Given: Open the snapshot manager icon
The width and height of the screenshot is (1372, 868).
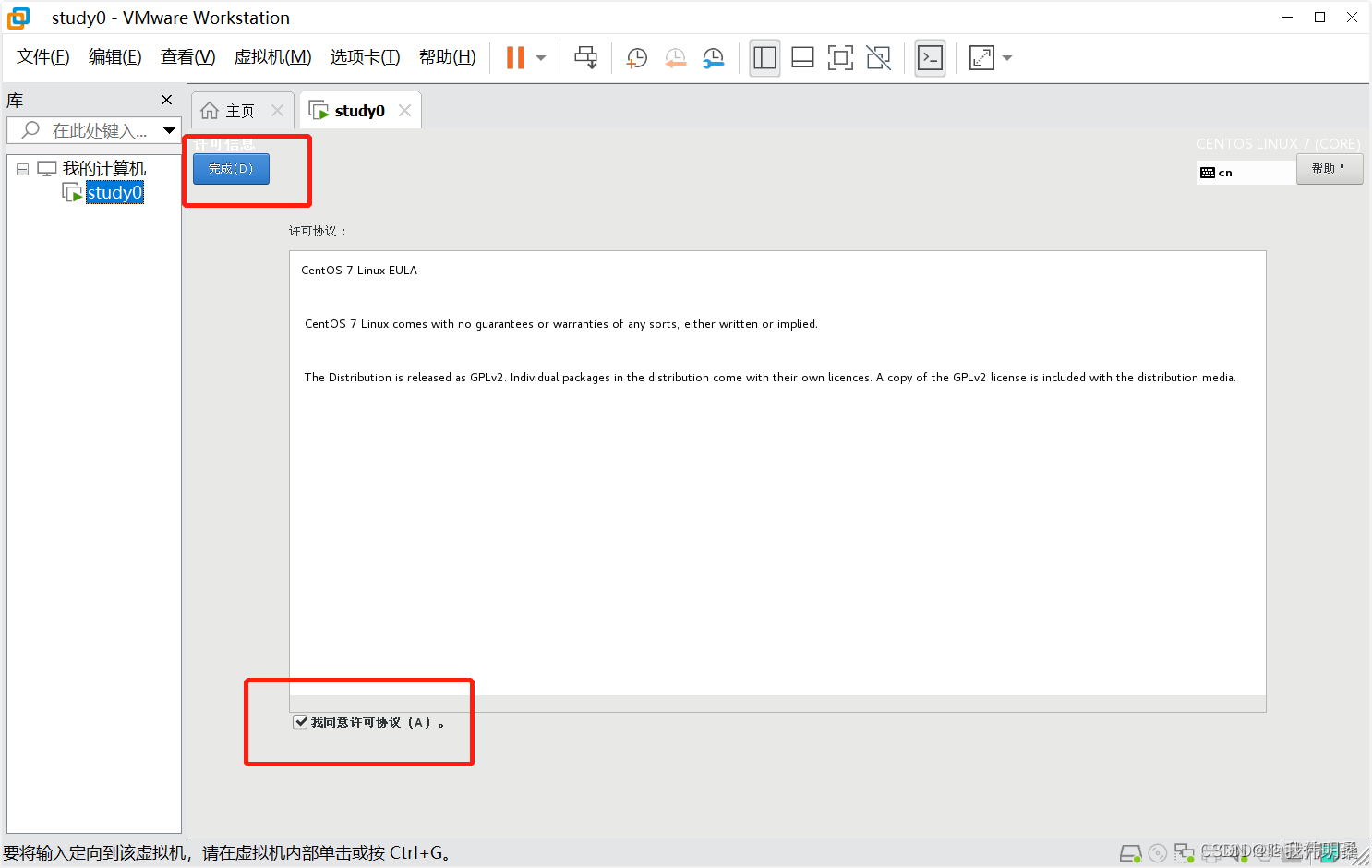Looking at the screenshot, I should coord(714,58).
